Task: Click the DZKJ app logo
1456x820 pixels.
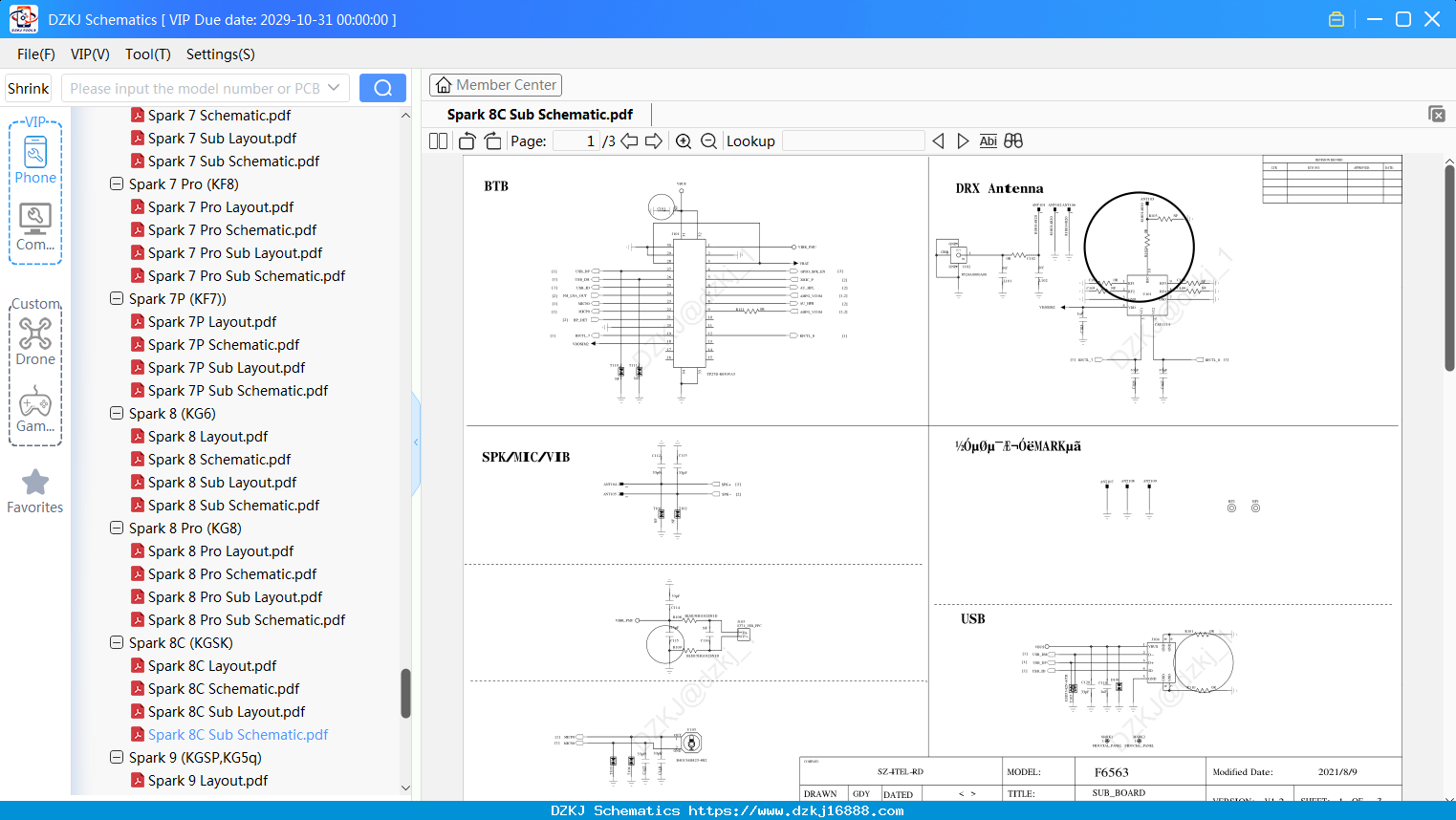Action: coord(23,19)
